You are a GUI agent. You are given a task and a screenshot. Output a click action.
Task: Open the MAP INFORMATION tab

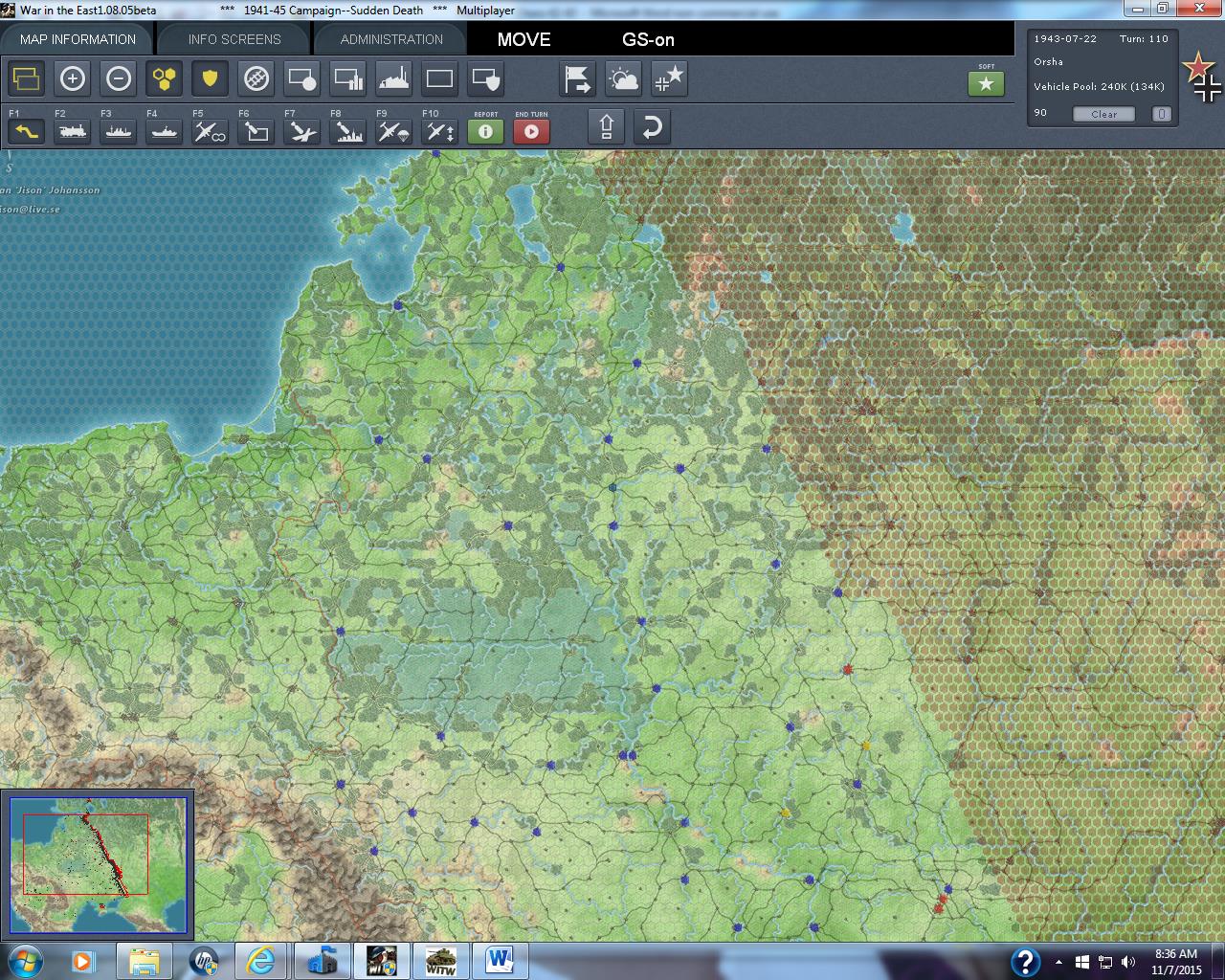pos(78,39)
